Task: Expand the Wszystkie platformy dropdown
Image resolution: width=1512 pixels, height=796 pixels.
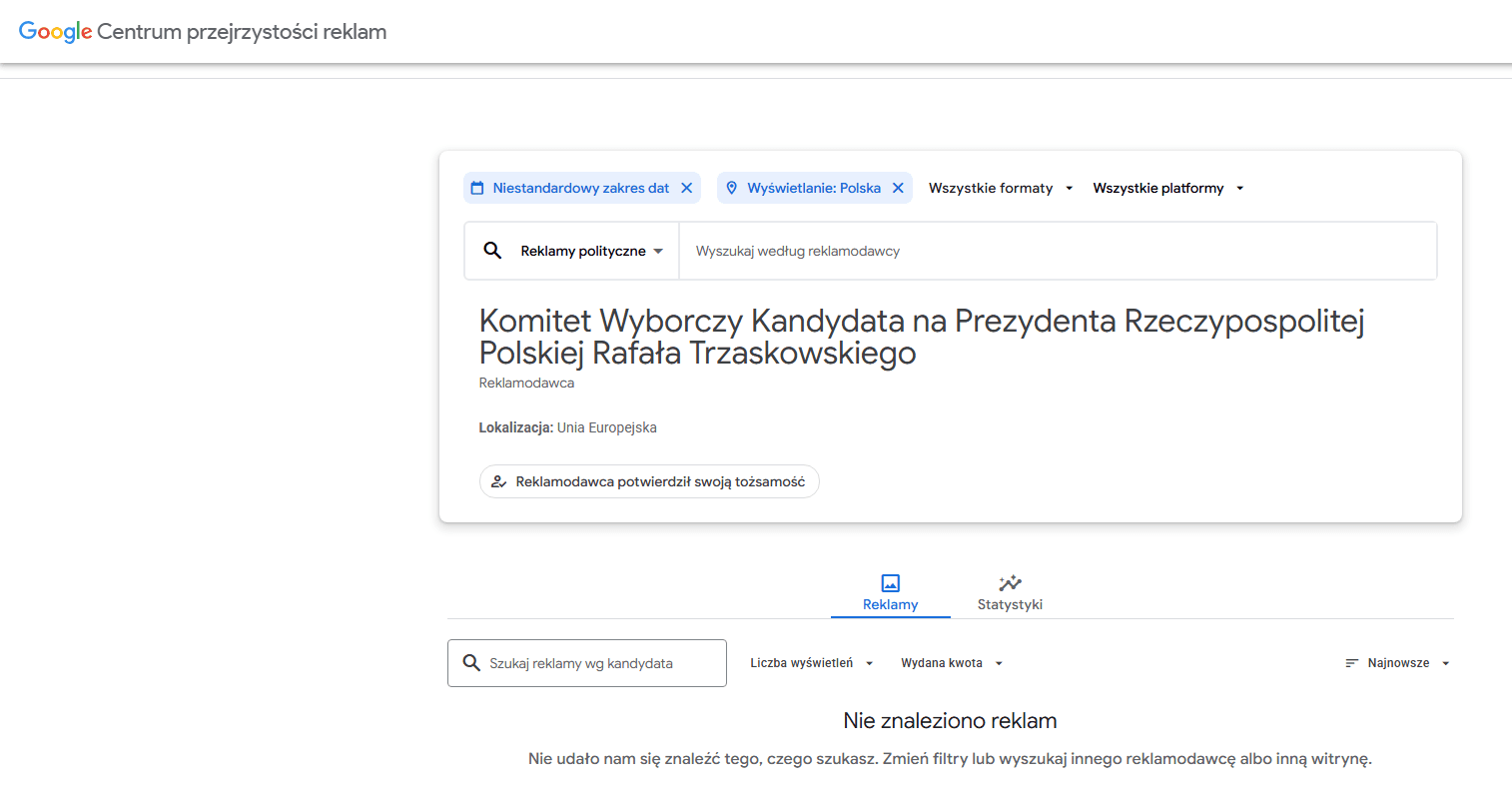Action: click(x=1168, y=188)
